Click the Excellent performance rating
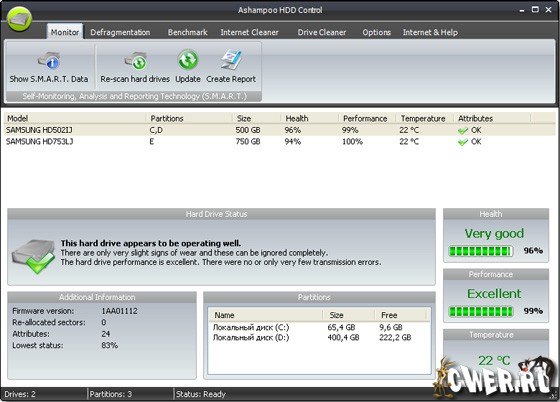Viewport: 560px width, 402px height. (494, 293)
